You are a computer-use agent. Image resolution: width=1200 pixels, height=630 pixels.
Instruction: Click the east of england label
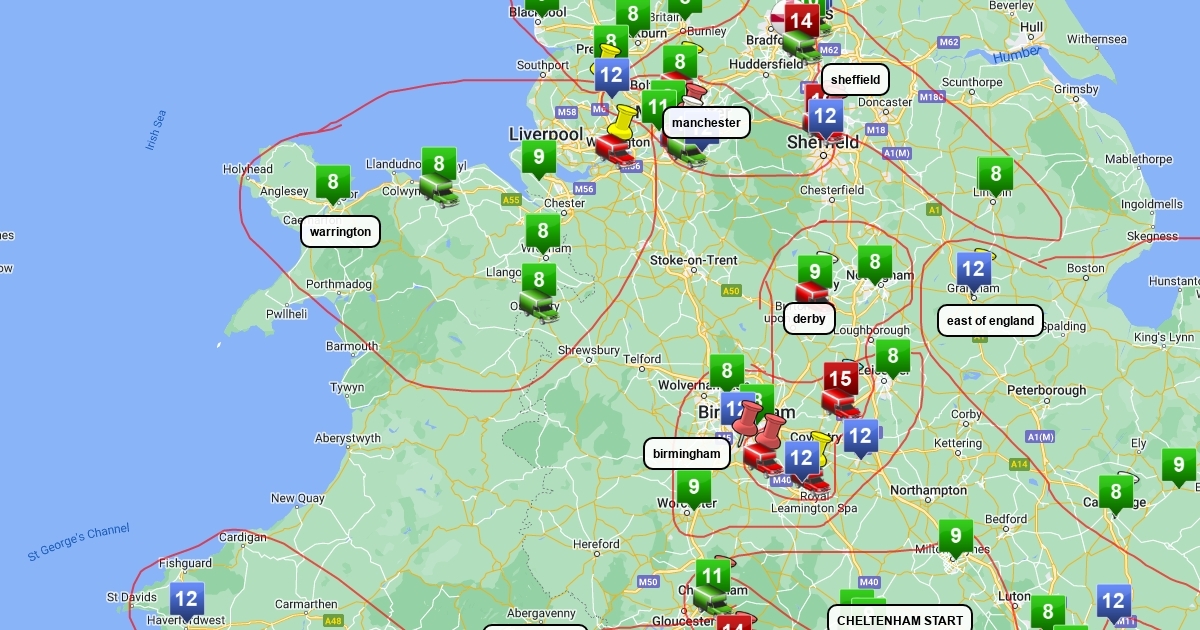click(x=990, y=321)
